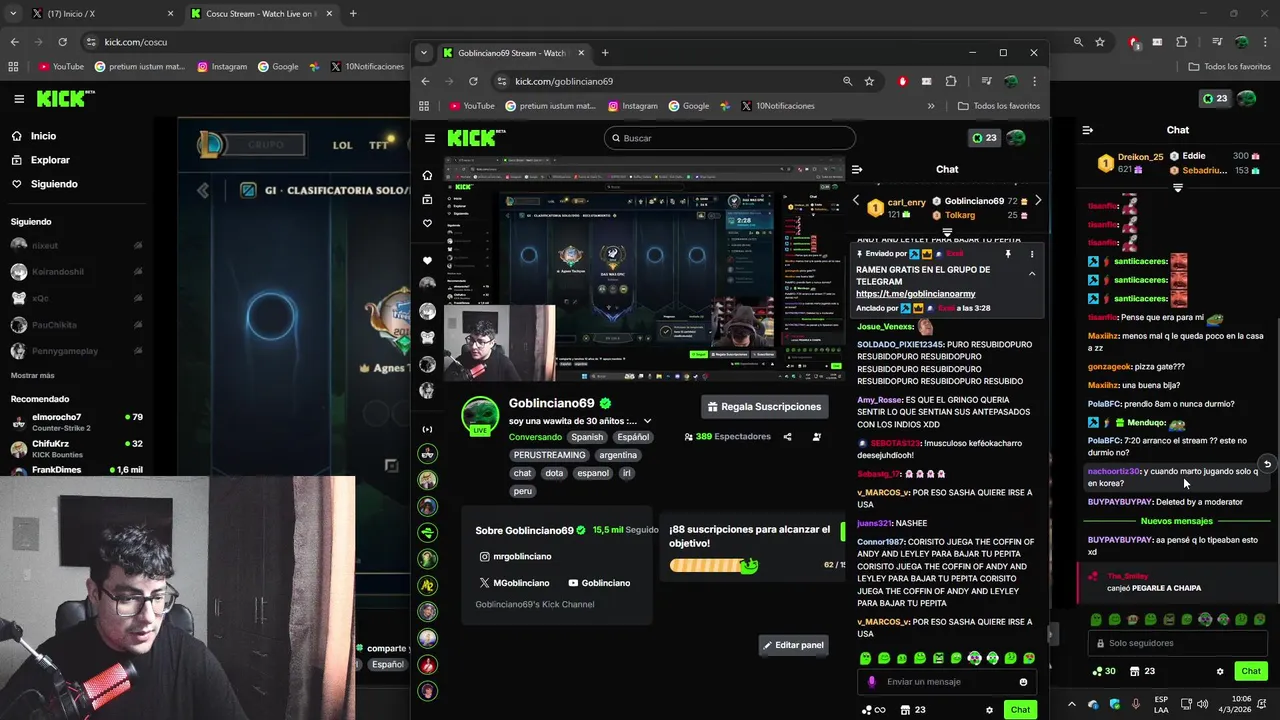Click green Chat button in Coscu window
This screenshot has width=1280, height=720.
[1251, 671]
